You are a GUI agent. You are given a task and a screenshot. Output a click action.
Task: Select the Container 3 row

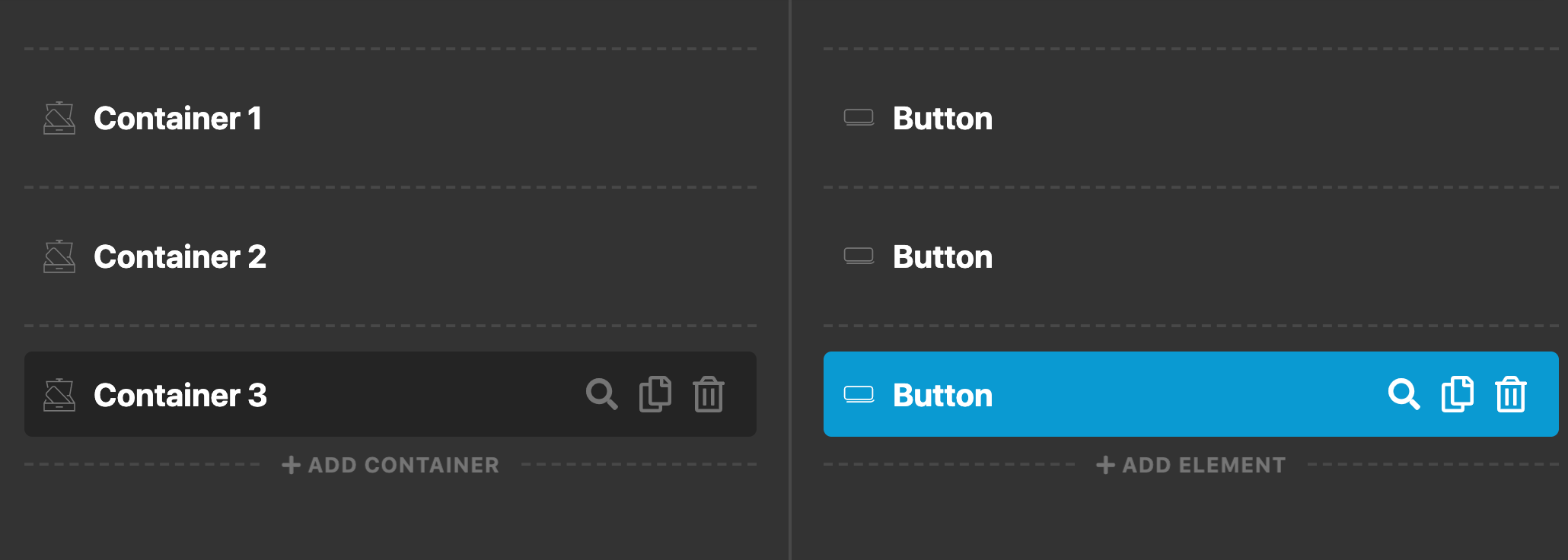[390, 394]
